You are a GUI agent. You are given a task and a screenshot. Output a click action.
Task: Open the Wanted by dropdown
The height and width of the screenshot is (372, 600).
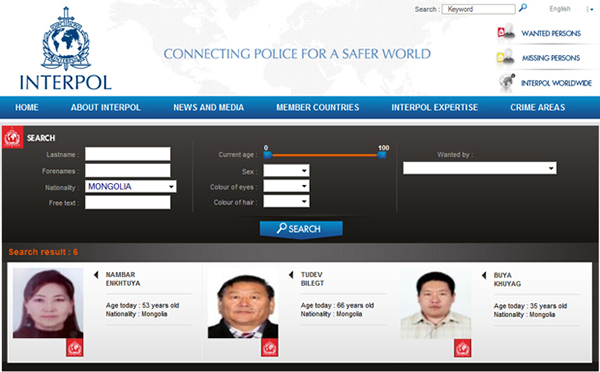pyautogui.click(x=480, y=168)
